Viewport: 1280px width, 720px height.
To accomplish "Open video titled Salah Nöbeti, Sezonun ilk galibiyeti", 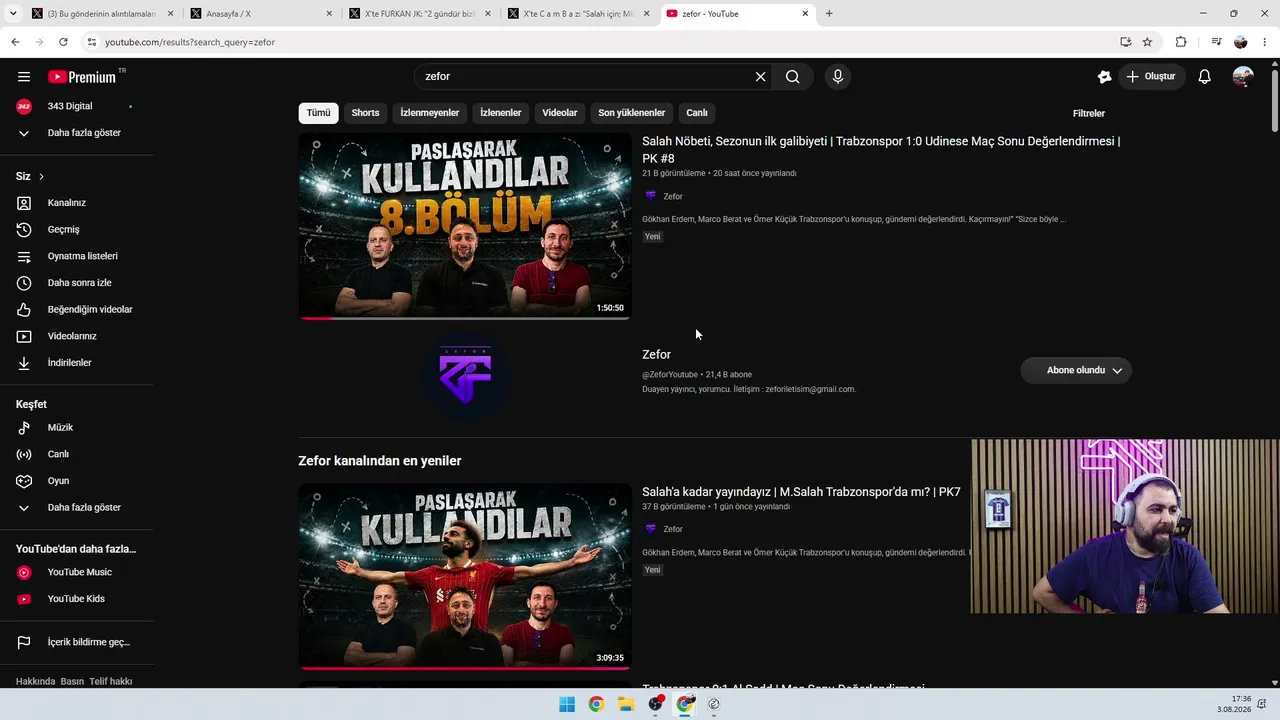I will click(881, 150).
